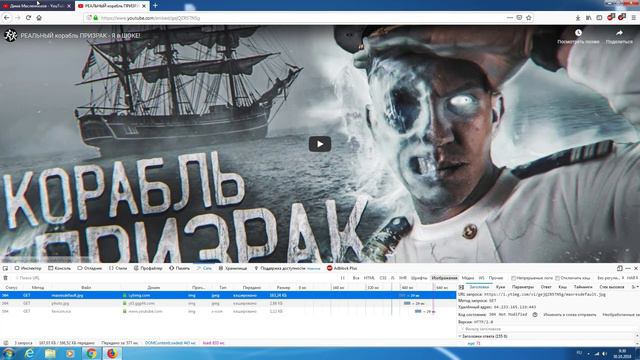
Task: Activate devtools element picker icon
Action: tap(5, 268)
